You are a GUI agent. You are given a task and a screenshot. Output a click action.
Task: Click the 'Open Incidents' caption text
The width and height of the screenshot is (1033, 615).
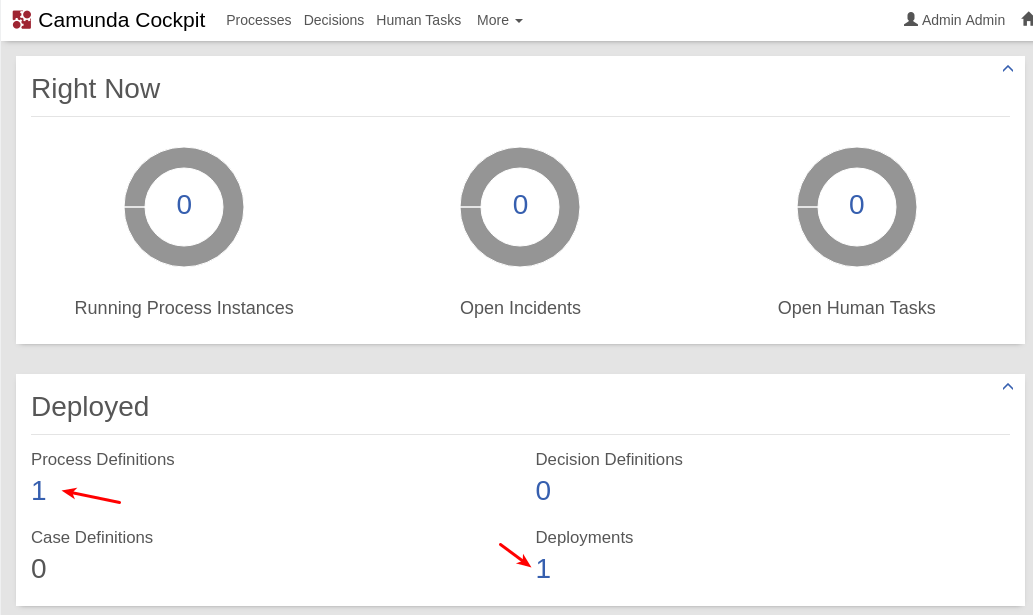(520, 308)
